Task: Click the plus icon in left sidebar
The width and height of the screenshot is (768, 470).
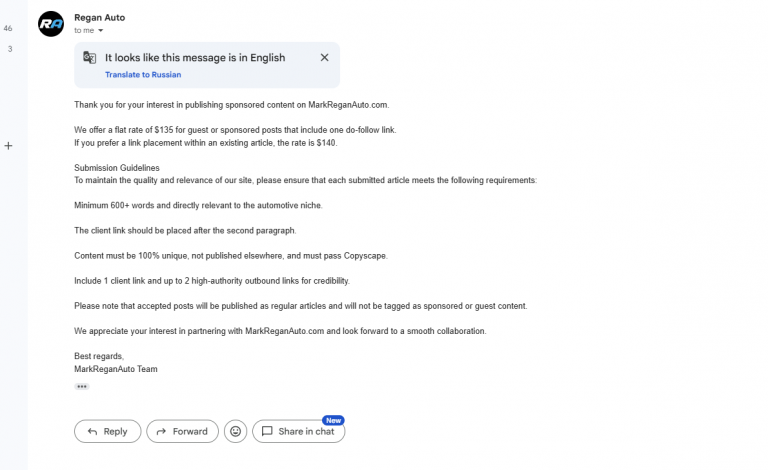Action: click(8, 146)
